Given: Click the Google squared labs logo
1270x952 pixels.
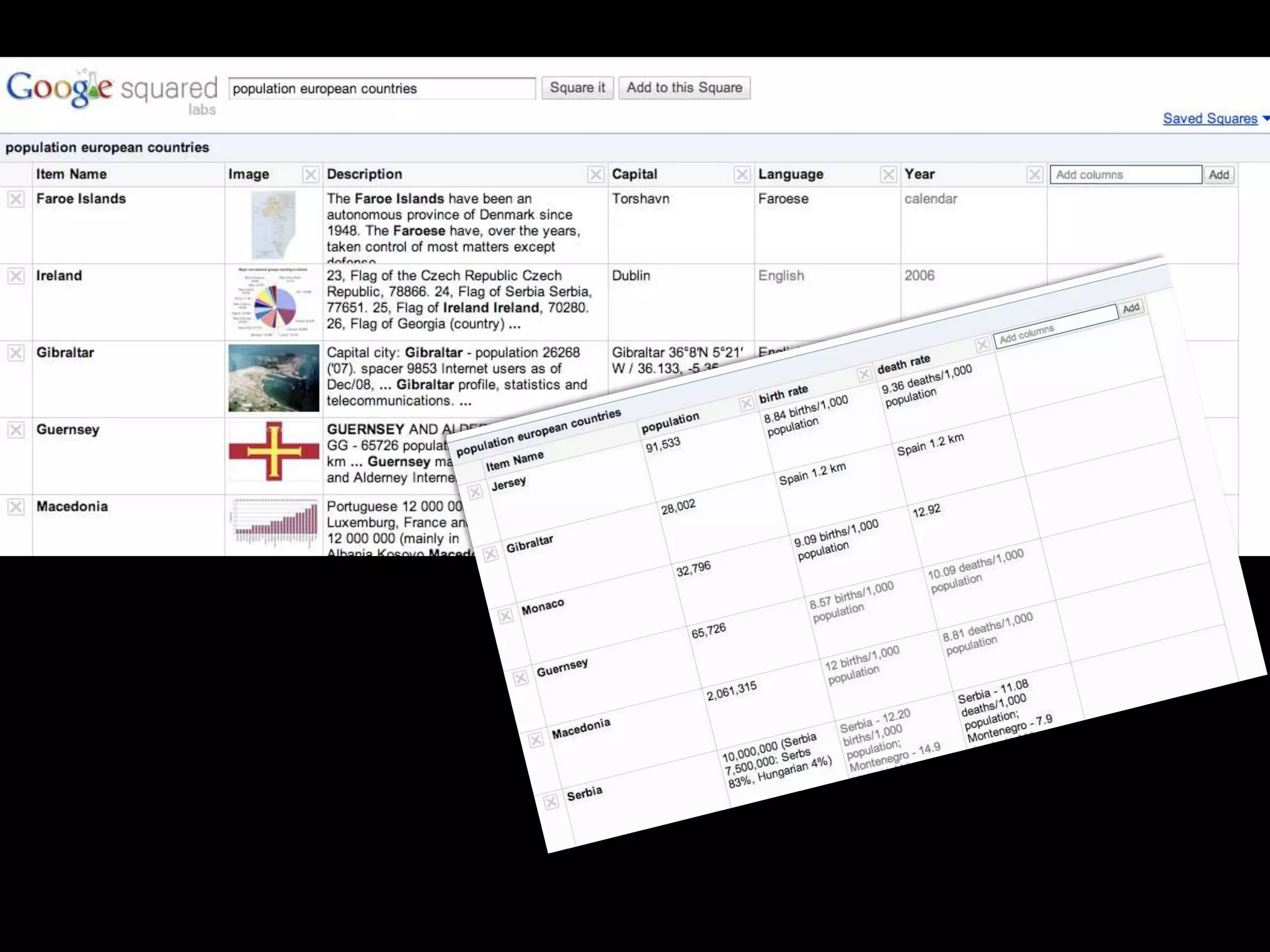Looking at the screenshot, I should tap(112, 90).
